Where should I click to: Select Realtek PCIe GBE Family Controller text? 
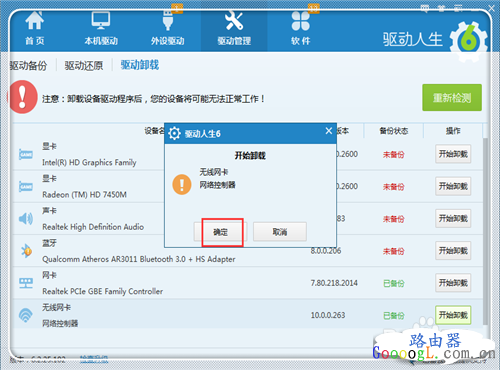[102, 291]
